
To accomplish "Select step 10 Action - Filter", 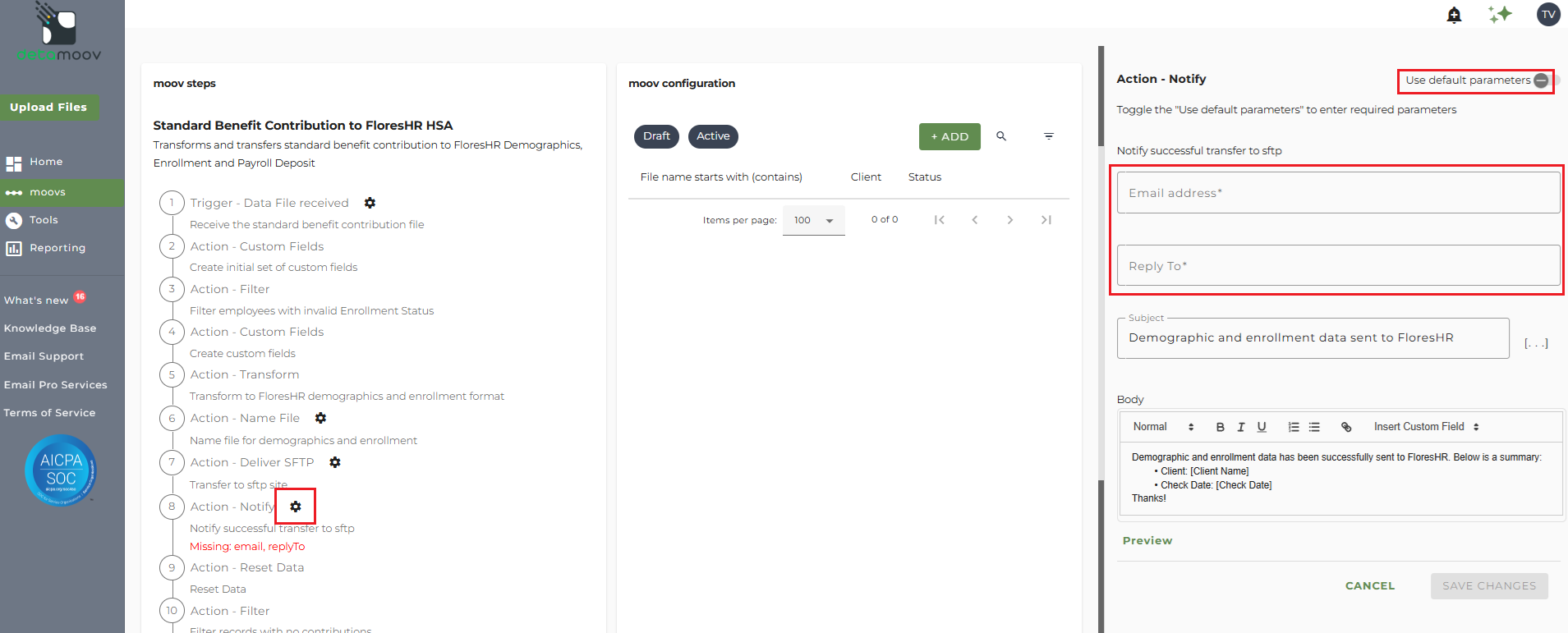I will 230,611.
